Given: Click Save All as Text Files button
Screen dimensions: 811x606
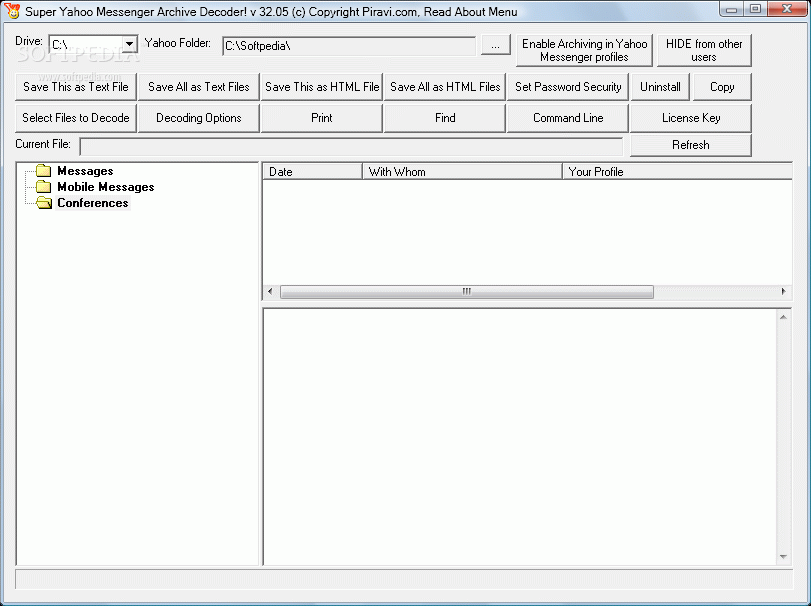Looking at the screenshot, I should [x=199, y=87].
